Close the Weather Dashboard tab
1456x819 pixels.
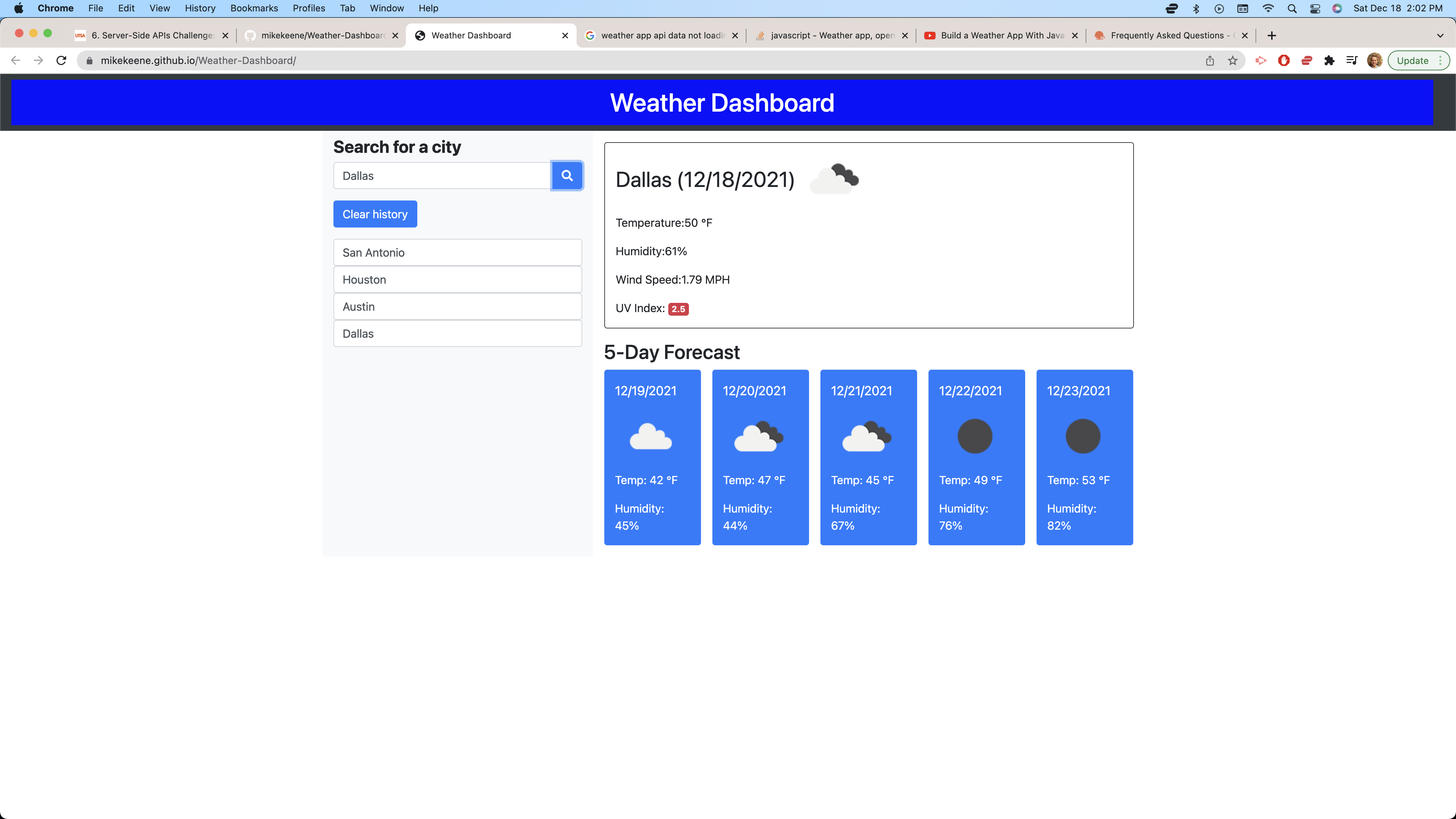(565, 36)
